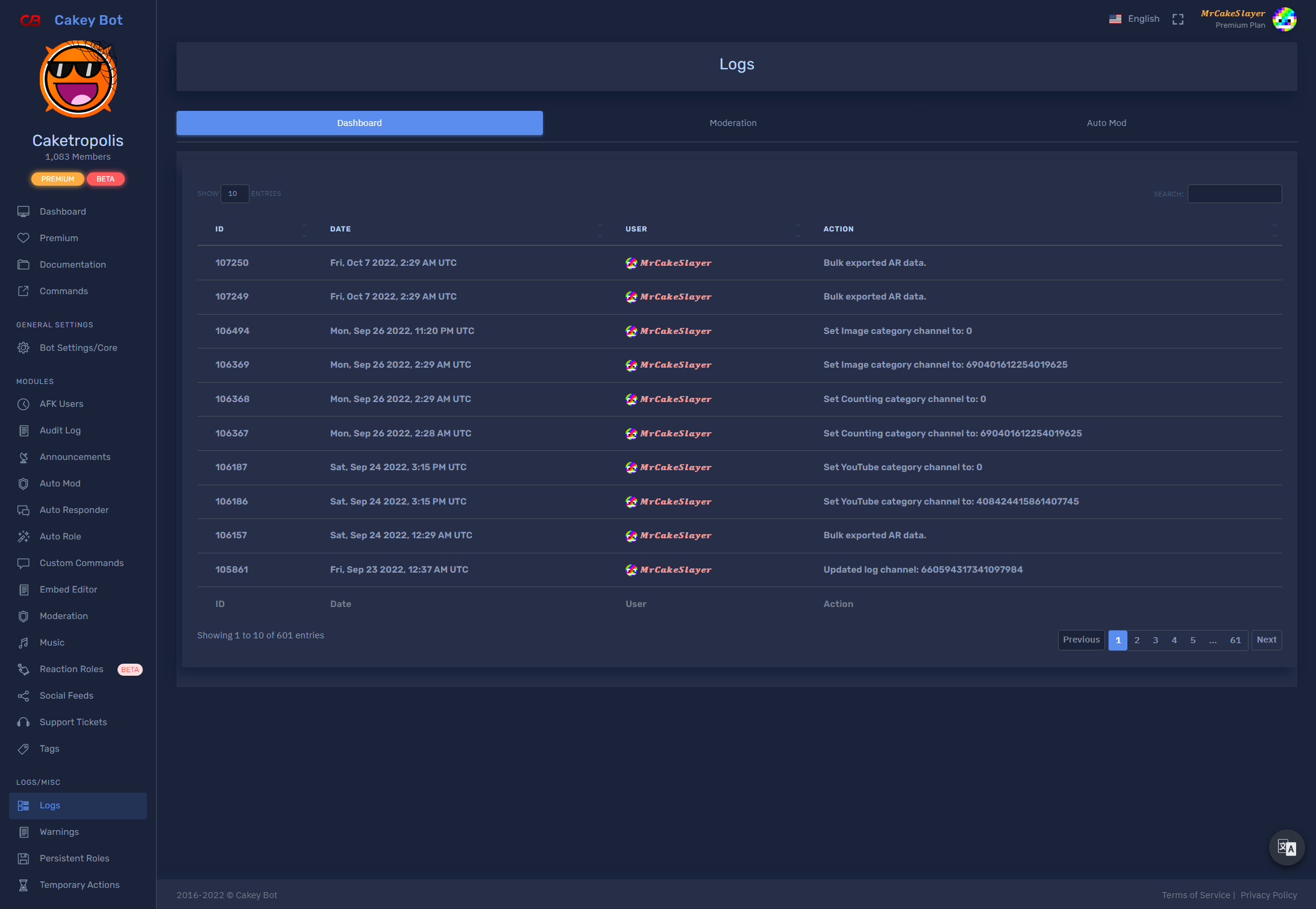This screenshot has height=909, width=1316.
Task: Open the MrCakeSlayer profile avatar menu
Action: 1284,19
